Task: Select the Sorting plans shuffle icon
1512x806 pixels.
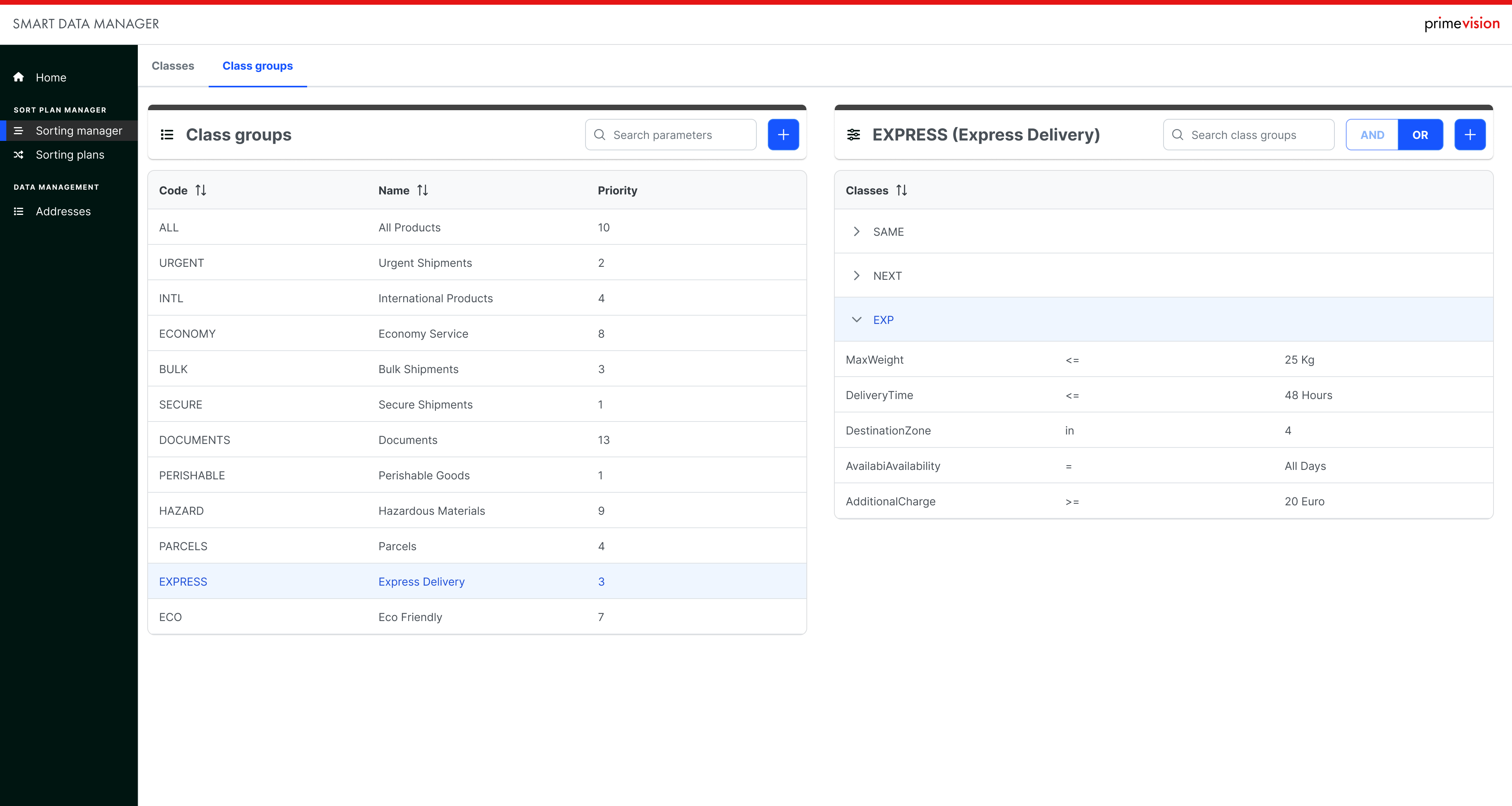Action: click(18, 154)
